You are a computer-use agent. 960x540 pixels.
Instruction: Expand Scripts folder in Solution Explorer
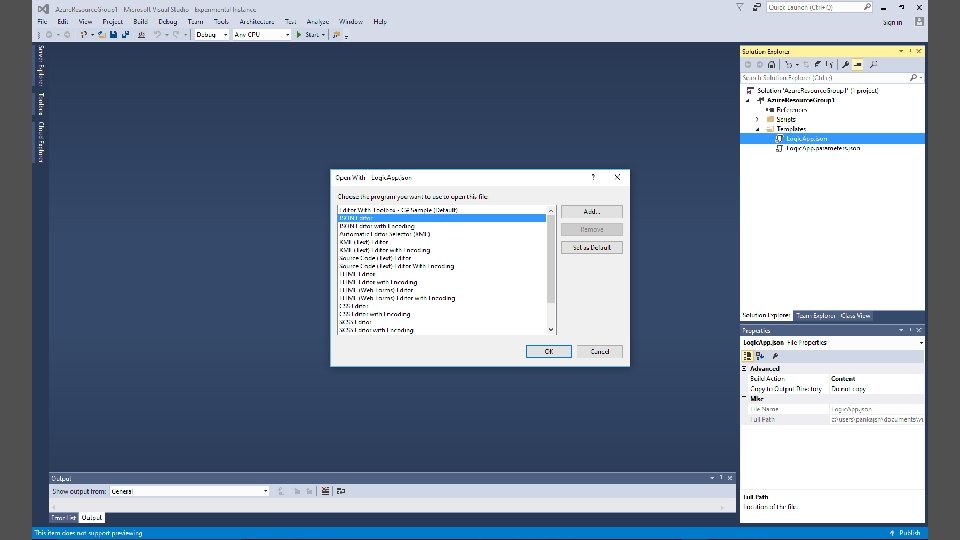[x=757, y=119]
